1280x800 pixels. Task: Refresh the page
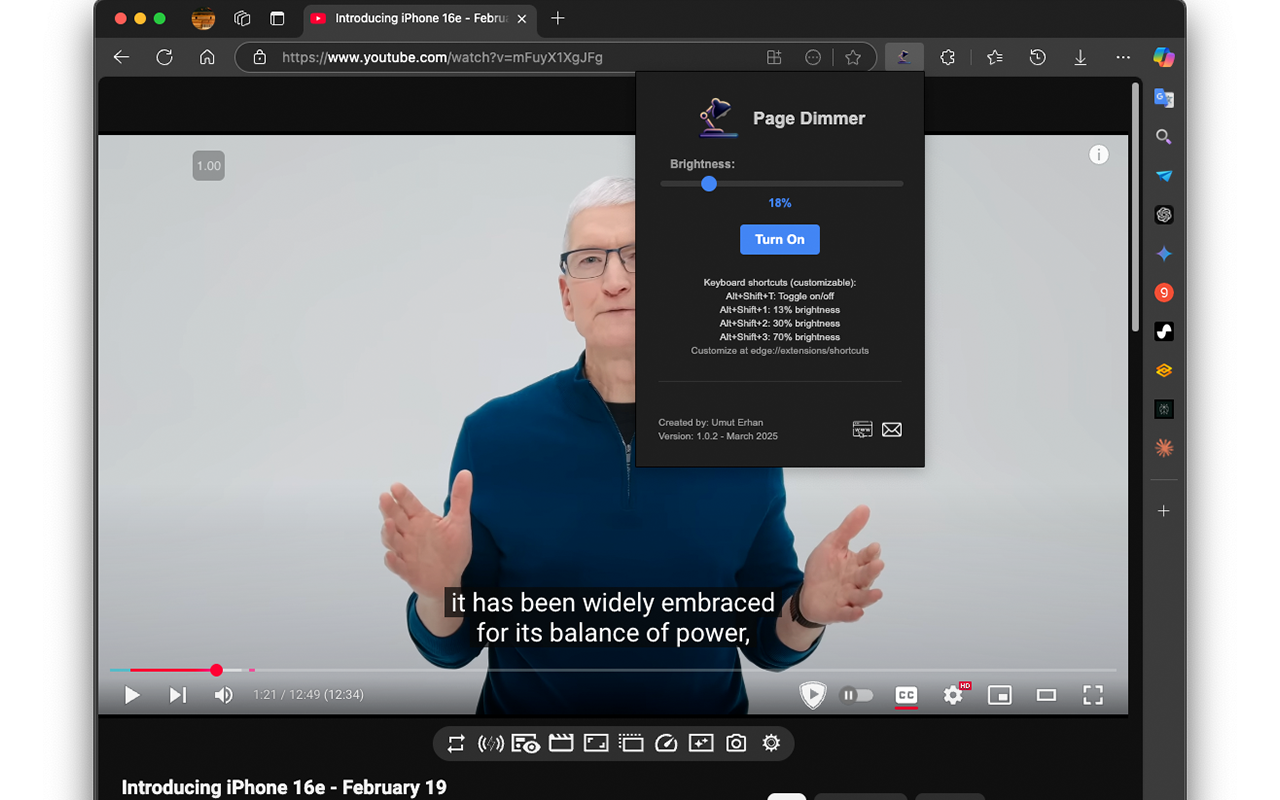(x=164, y=57)
